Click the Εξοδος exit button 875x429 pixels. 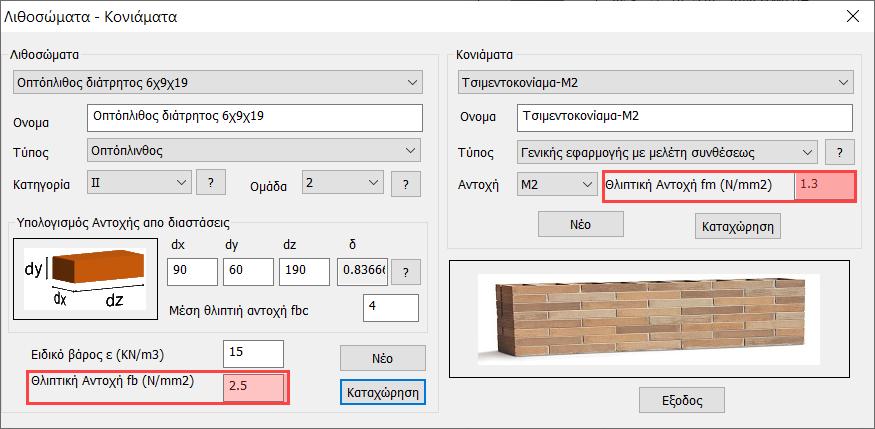coord(681,400)
